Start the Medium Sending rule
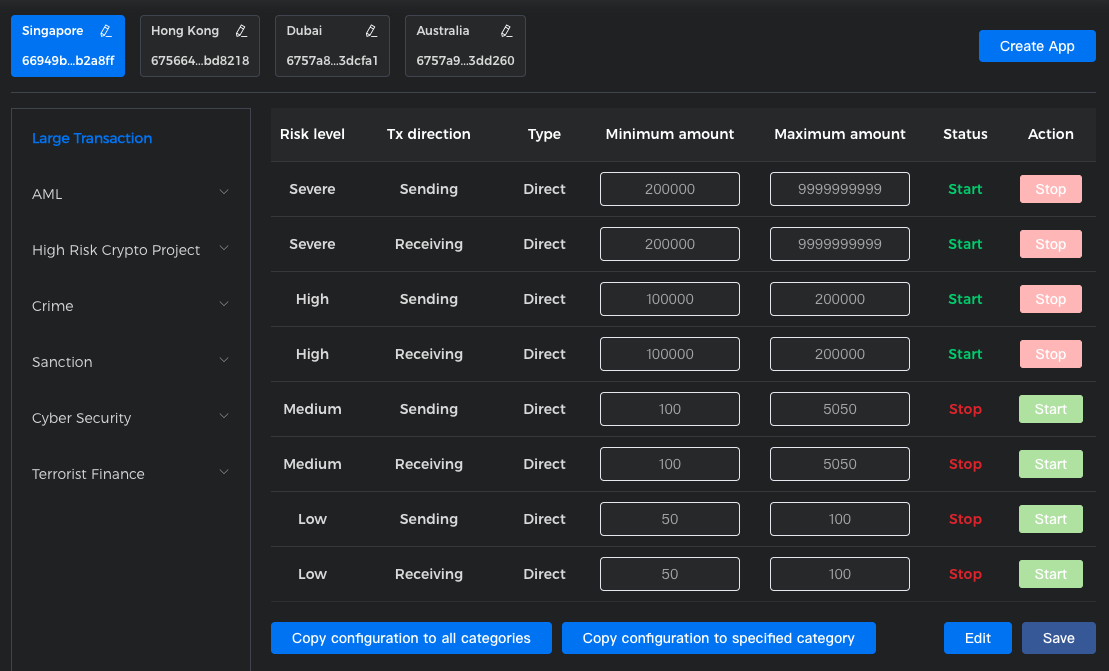This screenshot has width=1109, height=671. (x=1050, y=409)
